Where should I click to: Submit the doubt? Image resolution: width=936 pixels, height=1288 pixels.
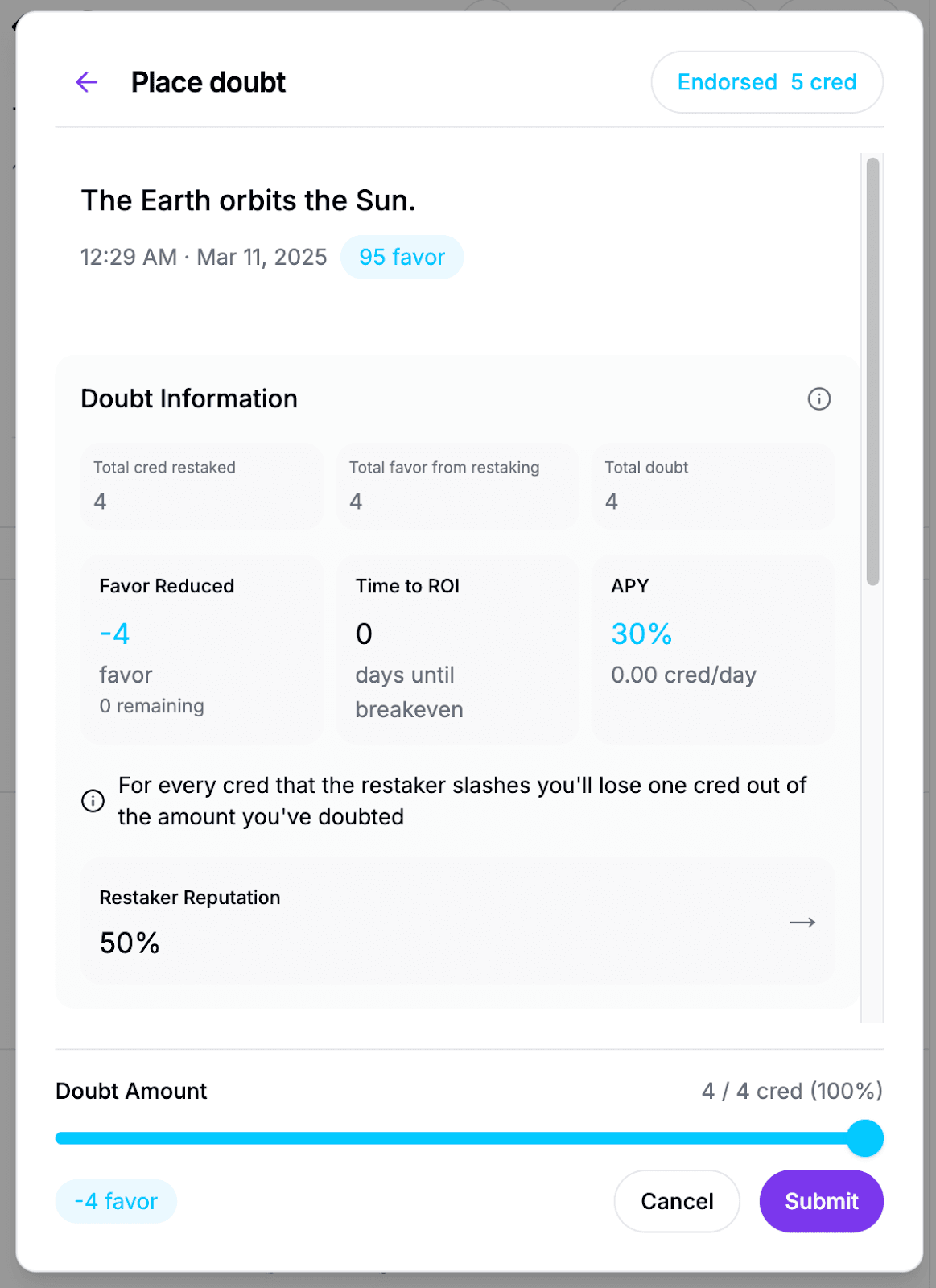(x=821, y=1201)
